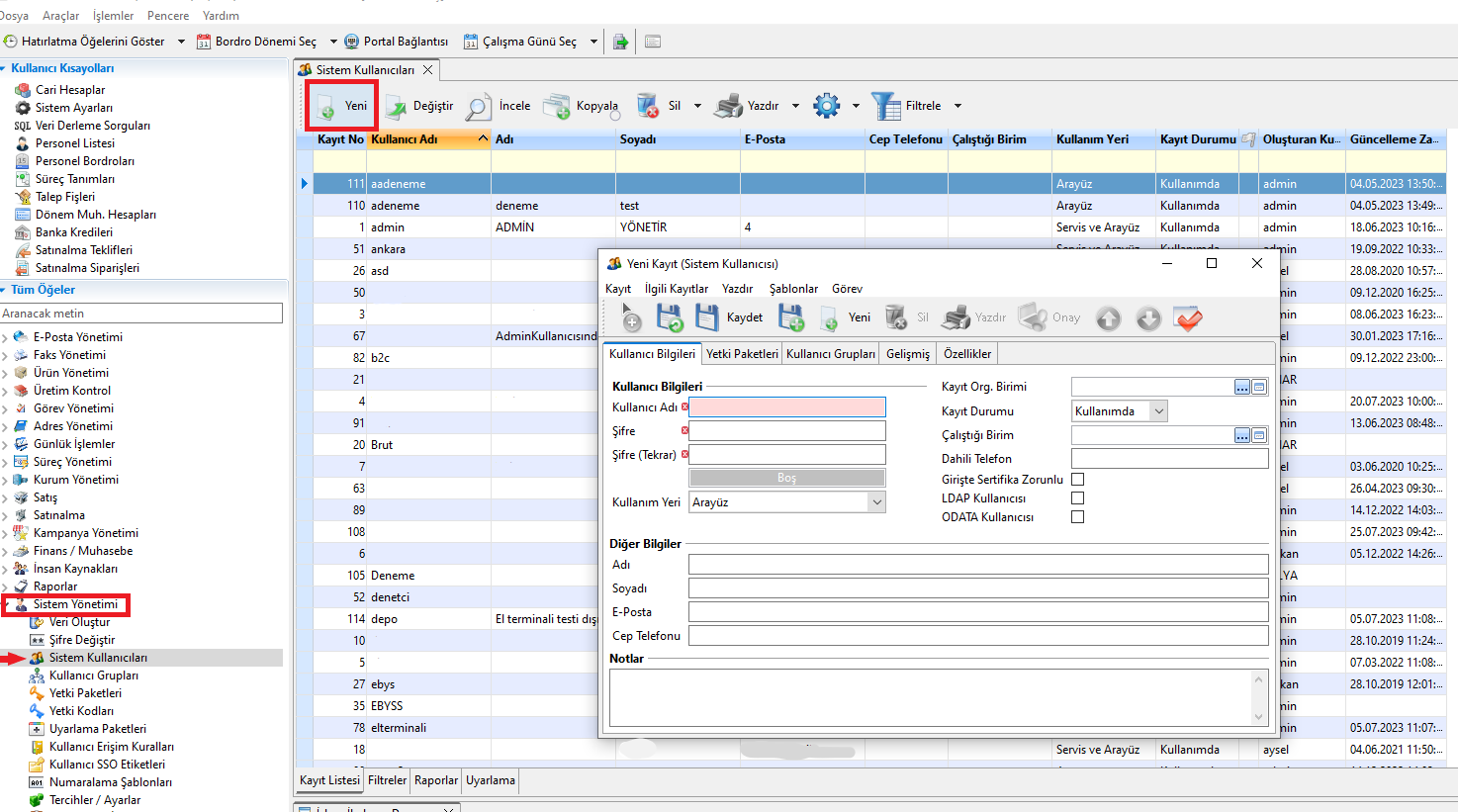The height and width of the screenshot is (812, 1458).
Task: Open the Kullanım Yeri combo box
Action: click(x=876, y=502)
